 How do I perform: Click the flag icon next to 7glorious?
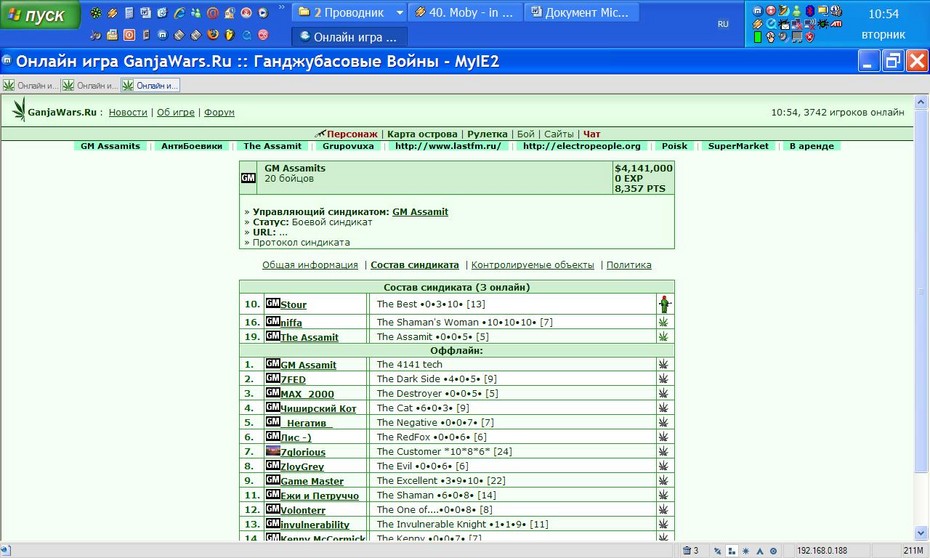(x=272, y=451)
